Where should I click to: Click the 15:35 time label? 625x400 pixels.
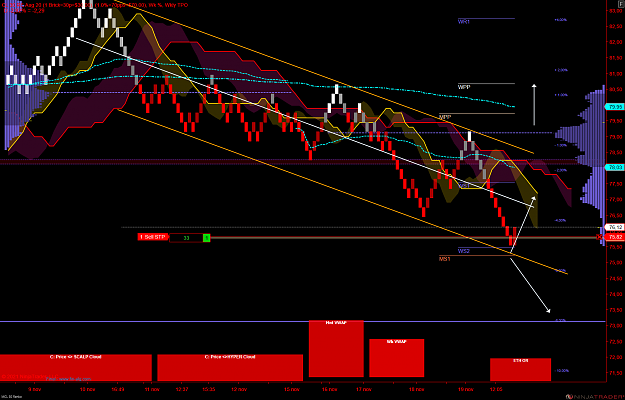click(x=209, y=389)
